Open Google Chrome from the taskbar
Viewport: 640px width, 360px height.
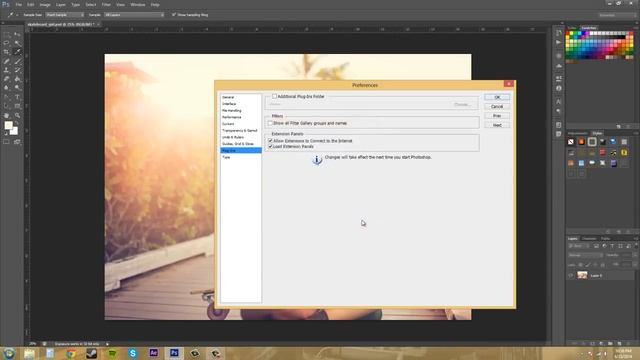coord(71,353)
